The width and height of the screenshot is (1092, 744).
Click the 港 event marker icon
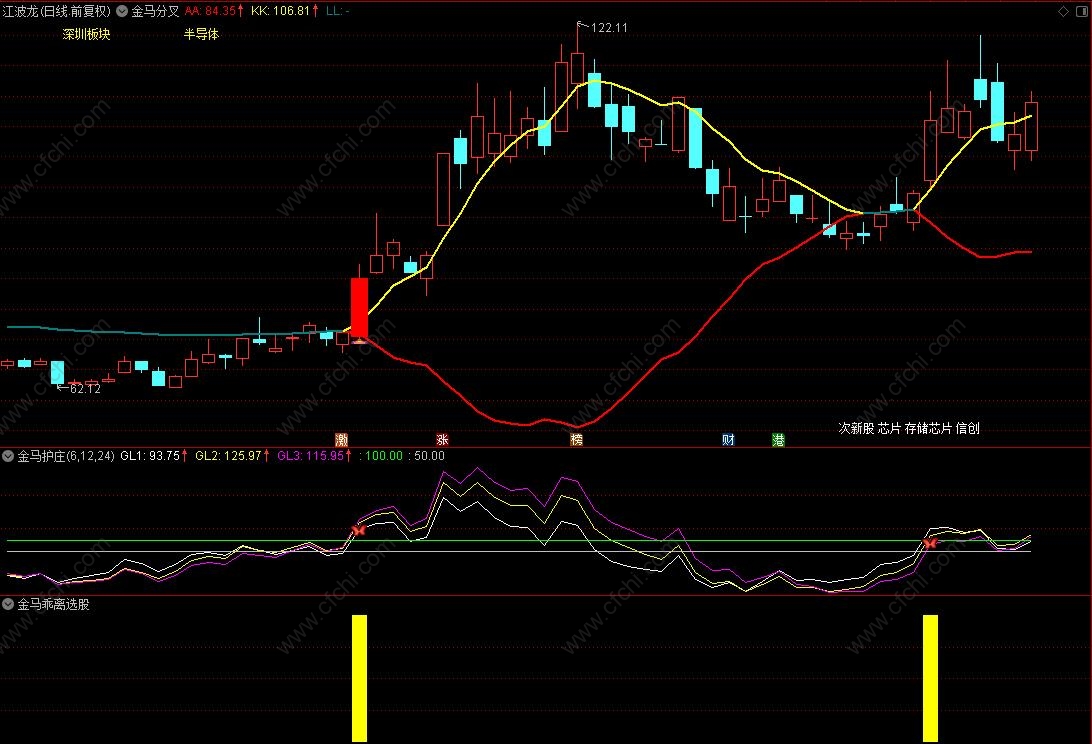[x=778, y=440]
